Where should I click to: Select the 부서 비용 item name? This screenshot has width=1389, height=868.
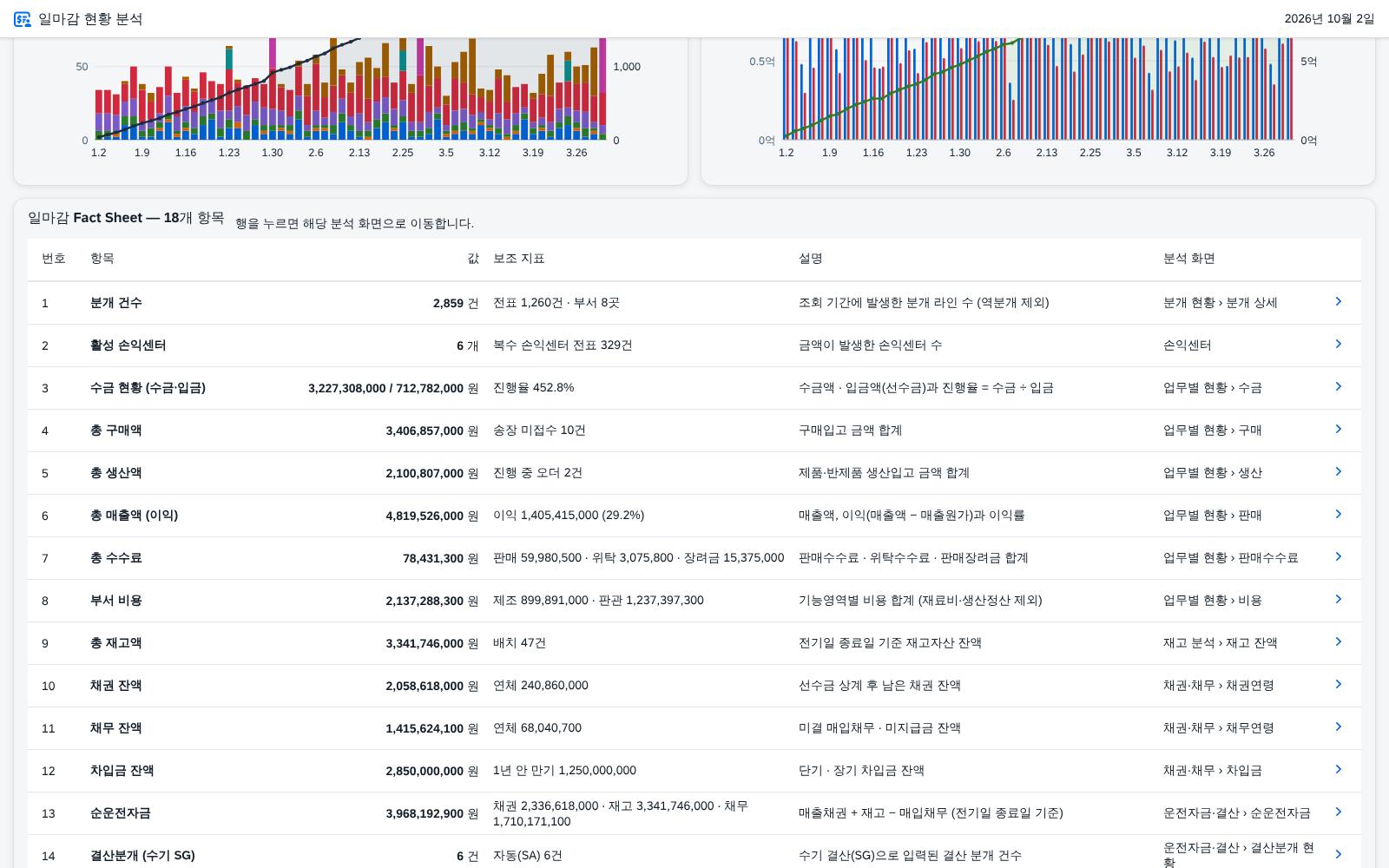116,601
